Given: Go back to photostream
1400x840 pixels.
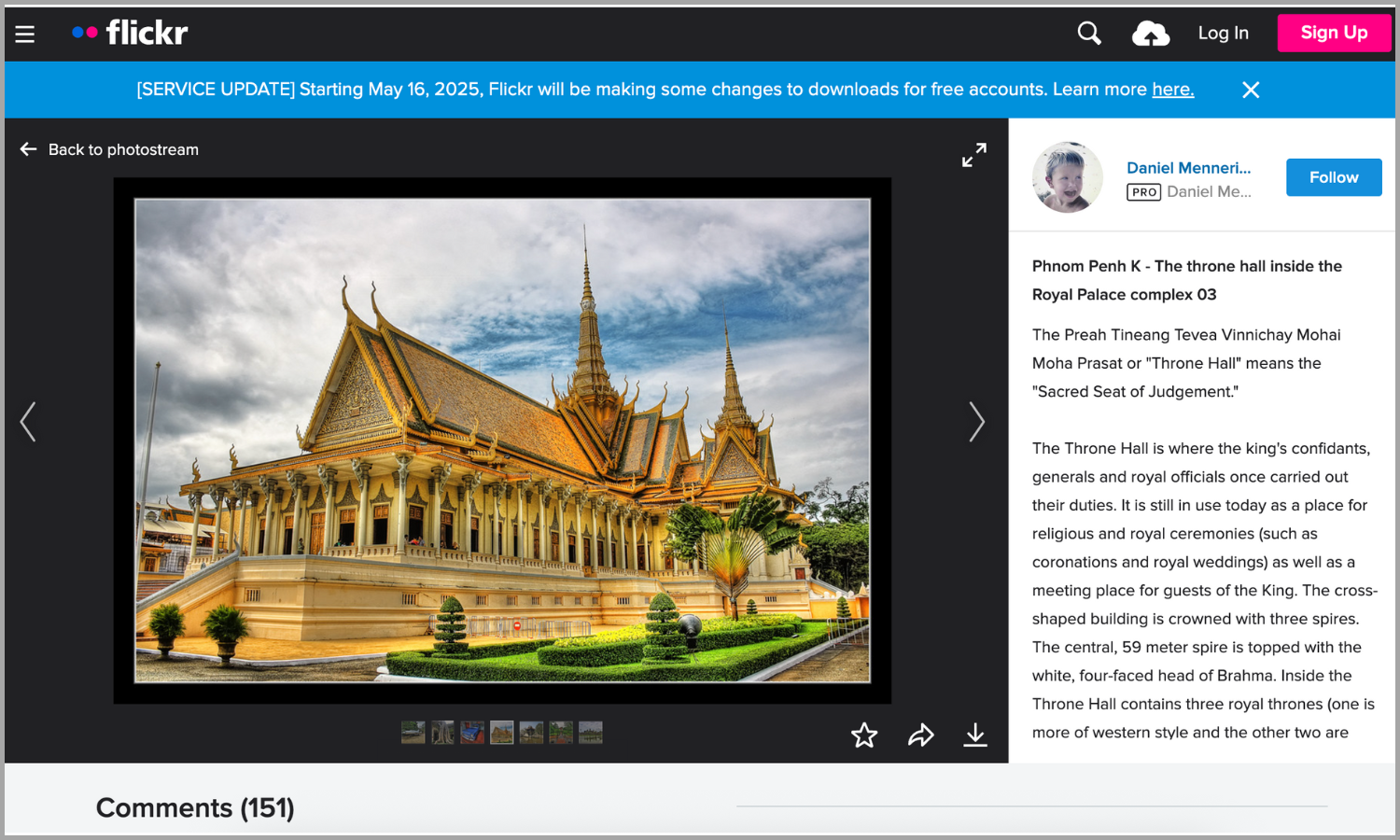Looking at the screenshot, I should tap(109, 149).
